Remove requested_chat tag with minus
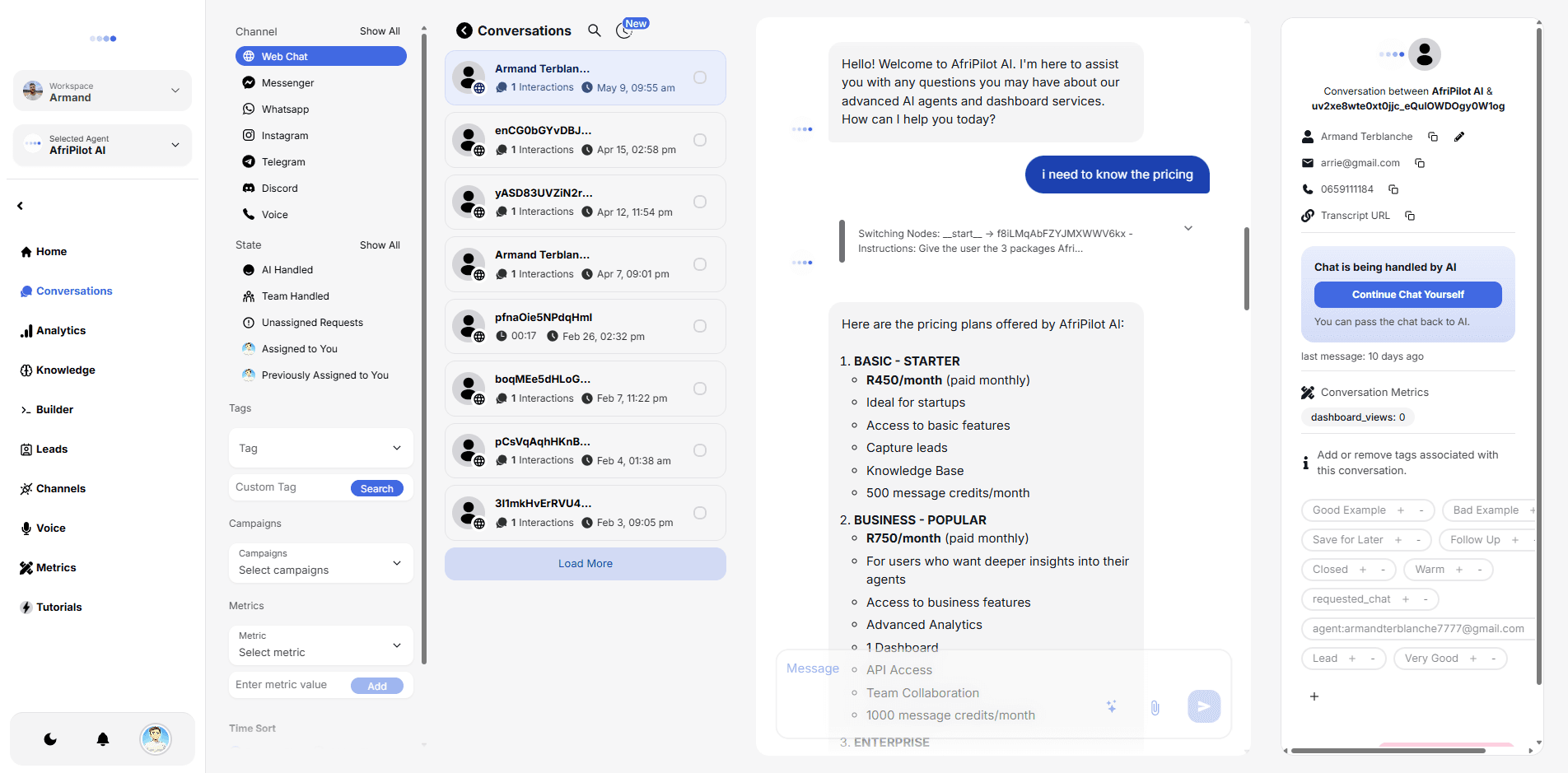Viewport: 1568px width, 773px height. click(x=1426, y=599)
